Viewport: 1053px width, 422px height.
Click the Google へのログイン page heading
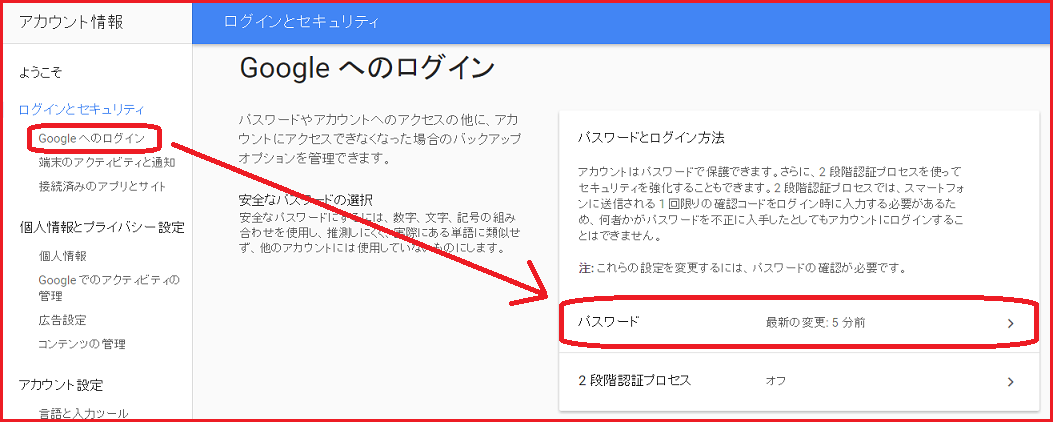coord(367,68)
